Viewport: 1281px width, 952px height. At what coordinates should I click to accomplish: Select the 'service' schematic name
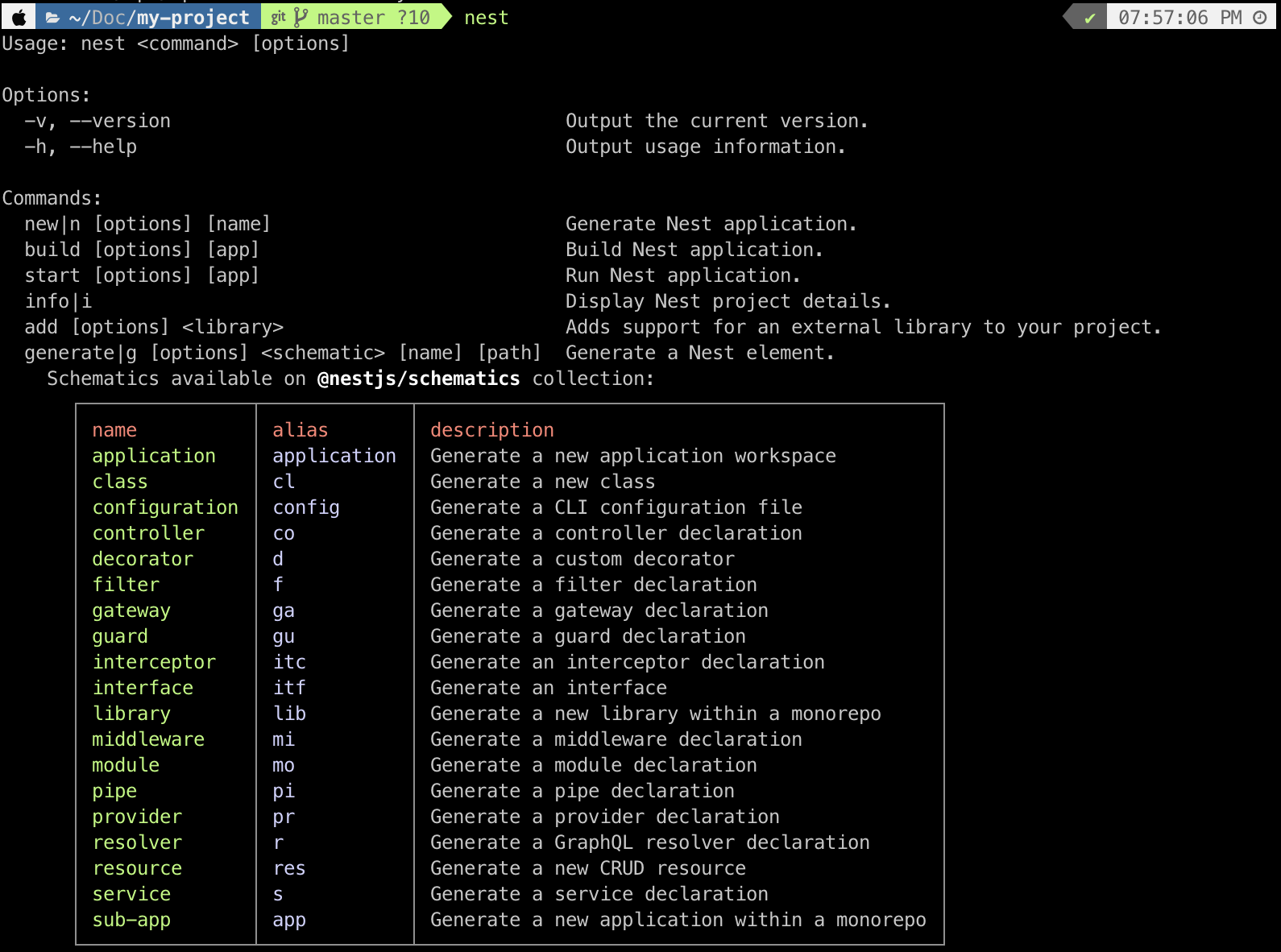pyautogui.click(x=131, y=894)
